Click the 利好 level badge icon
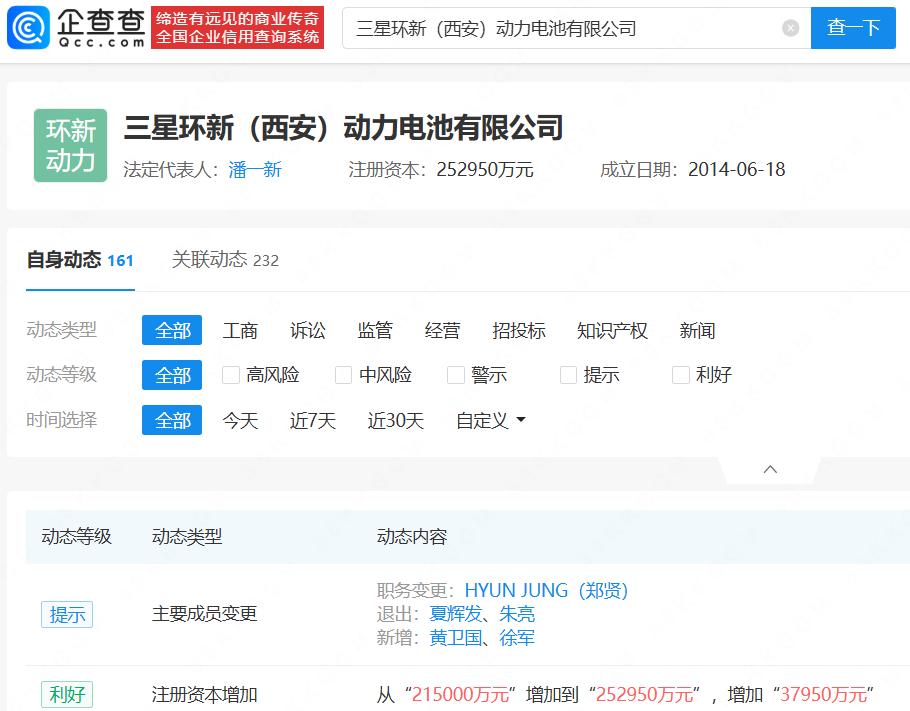The width and height of the screenshot is (910, 711). (66, 694)
